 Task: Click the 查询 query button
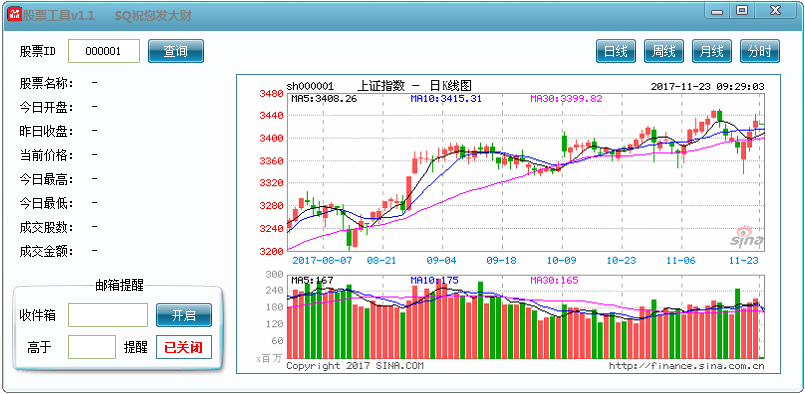point(176,51)
